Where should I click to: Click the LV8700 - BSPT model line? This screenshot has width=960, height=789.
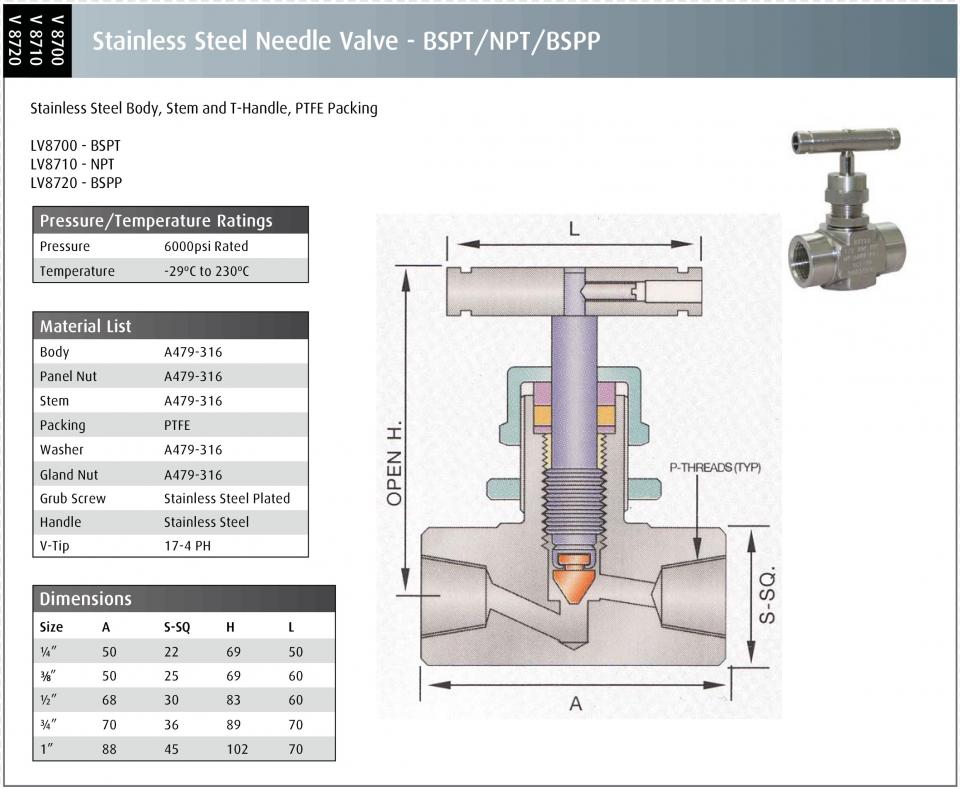[x=75, y=146]
